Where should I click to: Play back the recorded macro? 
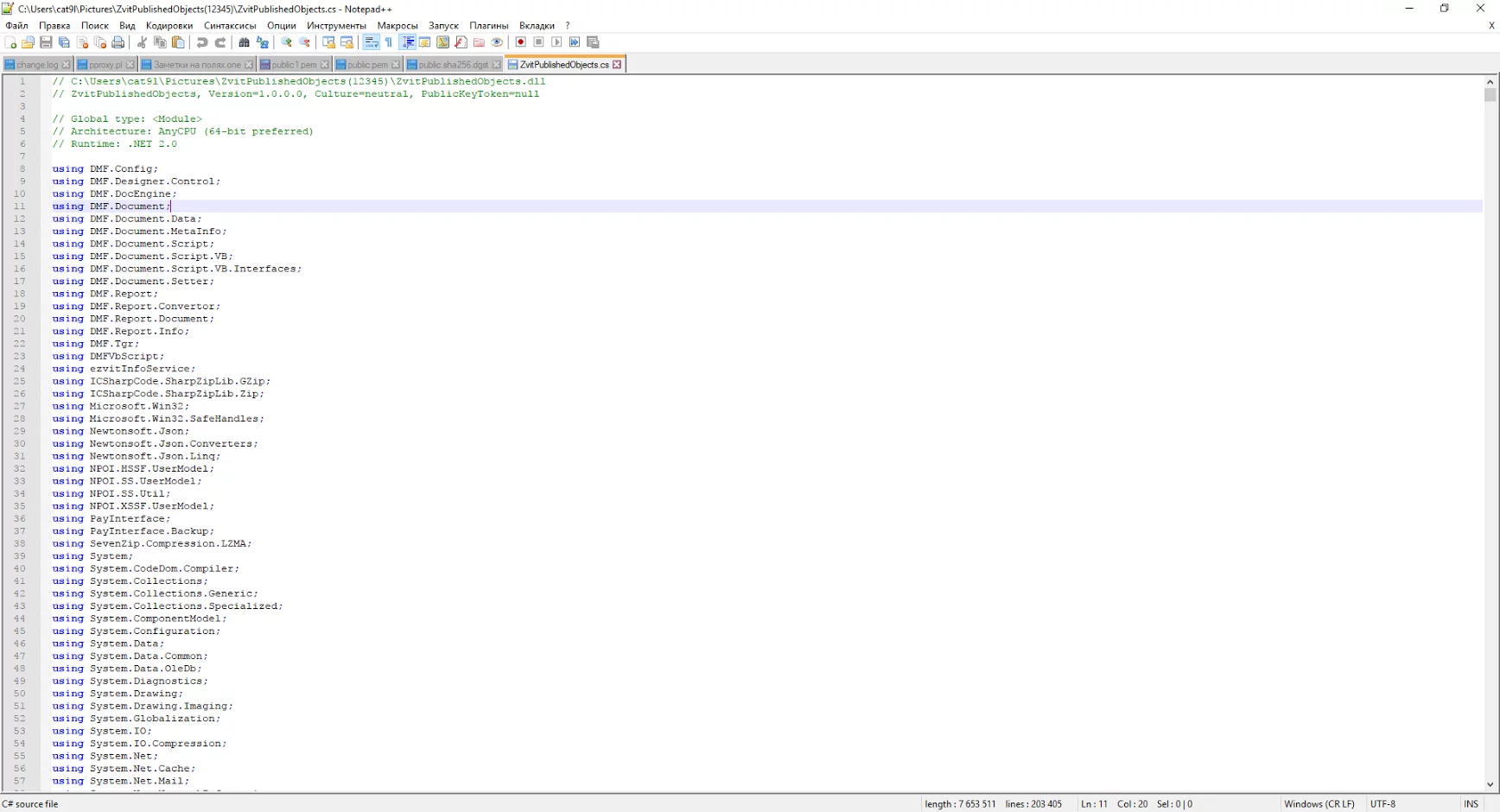click(556, 42)
